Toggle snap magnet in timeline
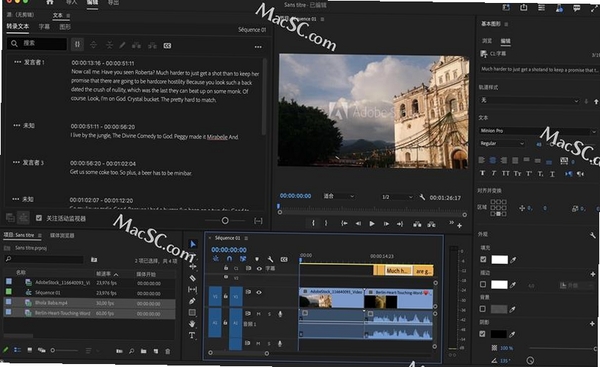 229,259
